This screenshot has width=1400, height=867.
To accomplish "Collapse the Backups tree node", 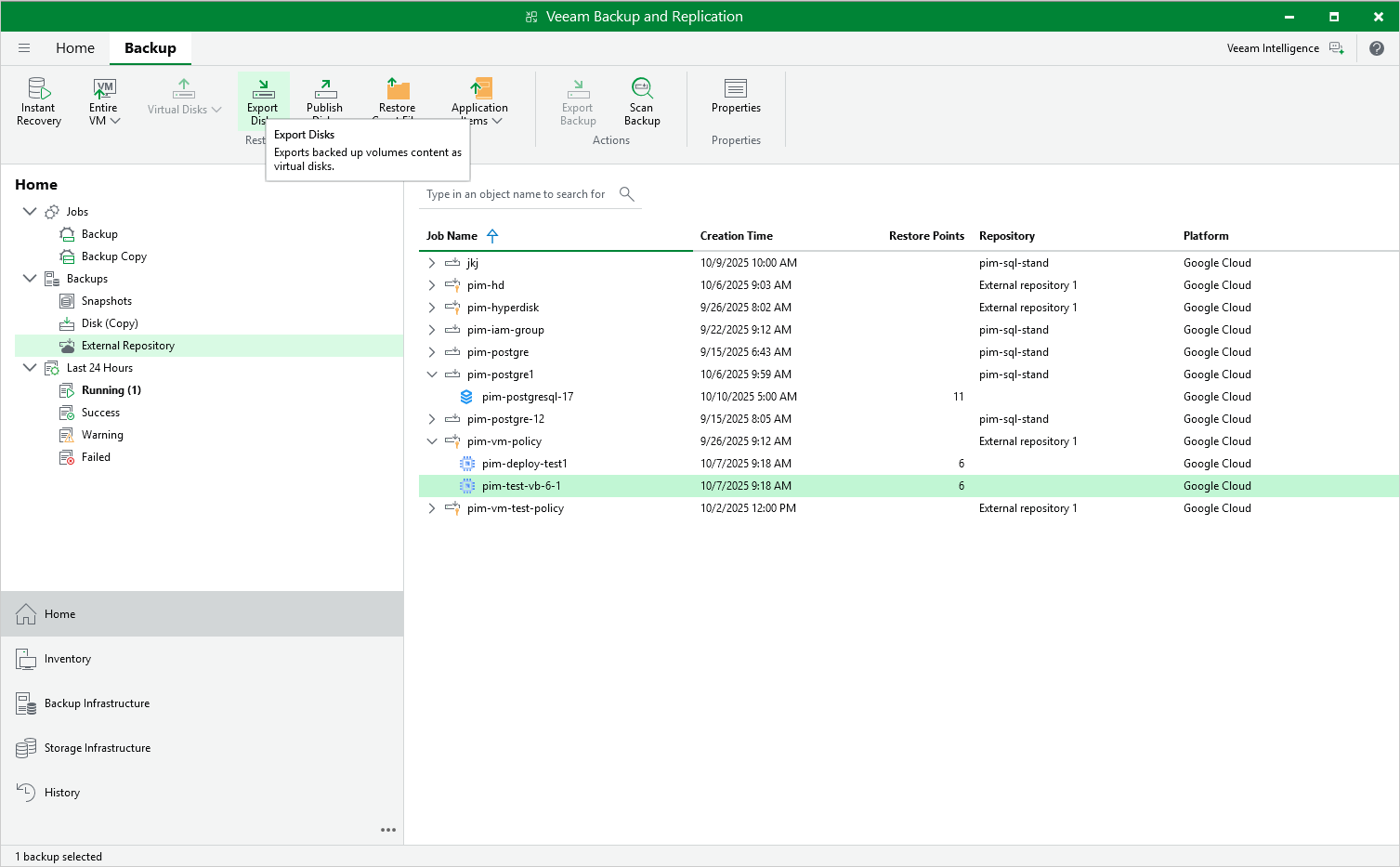I will [x=30, y=279].
